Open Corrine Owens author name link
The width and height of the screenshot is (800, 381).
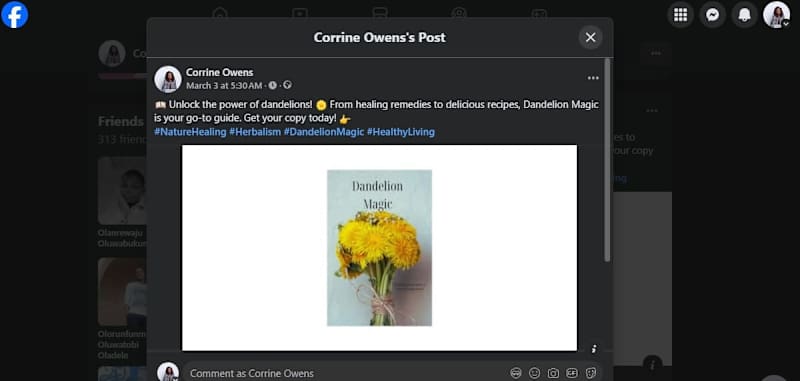click(x=219, y=72)
